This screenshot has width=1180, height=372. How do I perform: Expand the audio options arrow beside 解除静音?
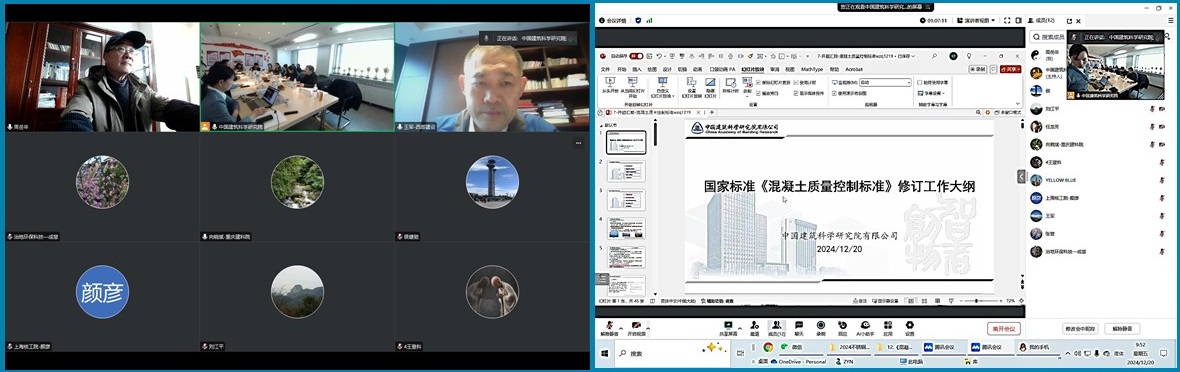620,328
